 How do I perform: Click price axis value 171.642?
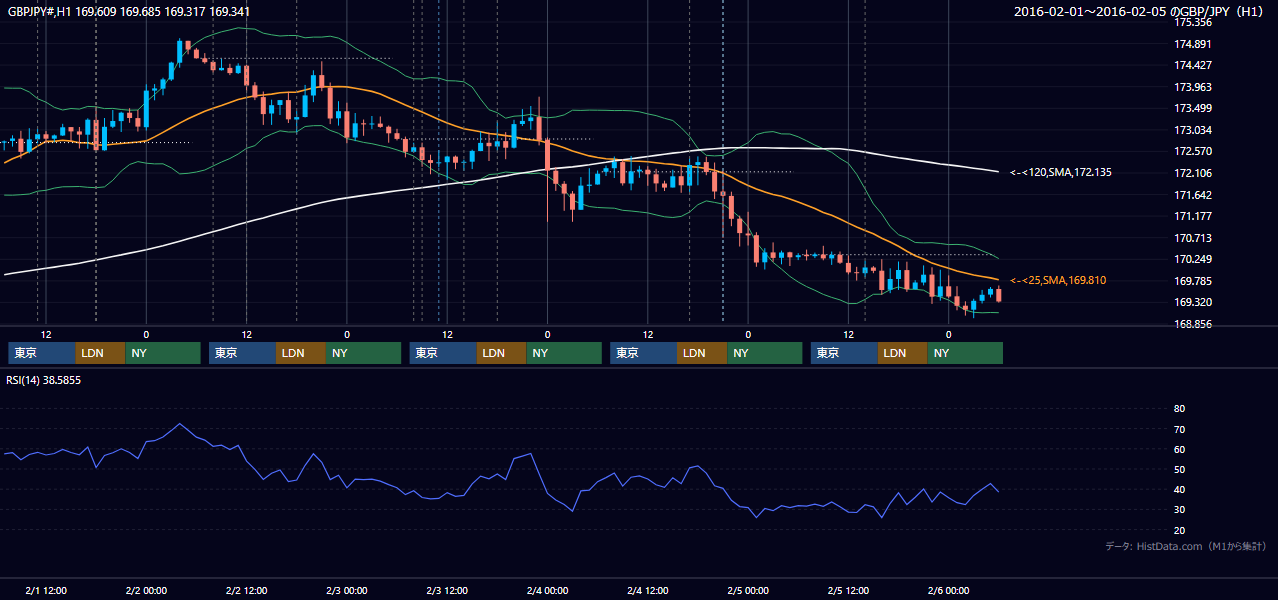(1193, 196)
